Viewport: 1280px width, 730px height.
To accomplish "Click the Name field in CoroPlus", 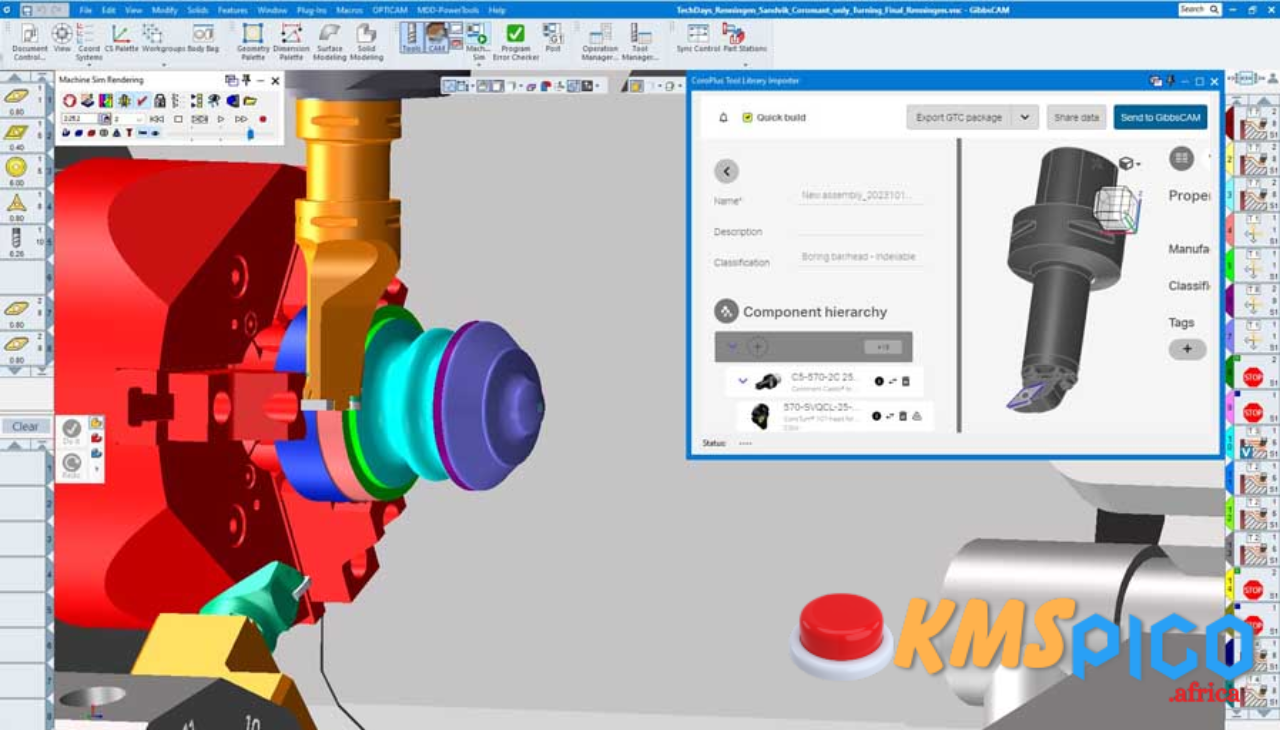I will click(x=861, y=196).
